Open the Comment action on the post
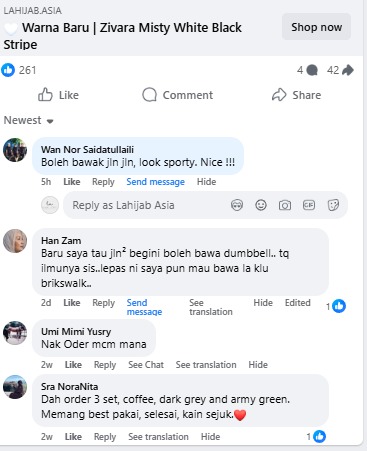Viewport: 367px width, 451px height. coord(177,95)
